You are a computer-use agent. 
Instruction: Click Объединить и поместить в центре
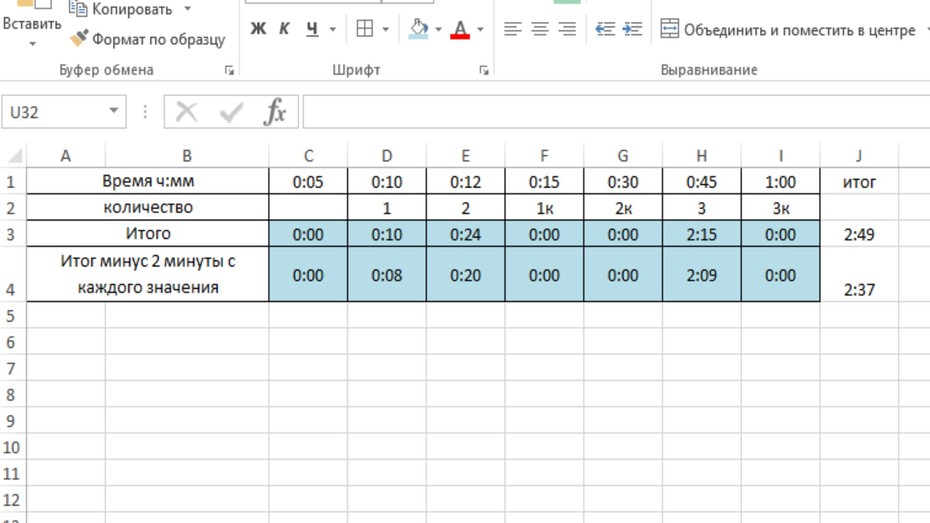tap(788, 30)
